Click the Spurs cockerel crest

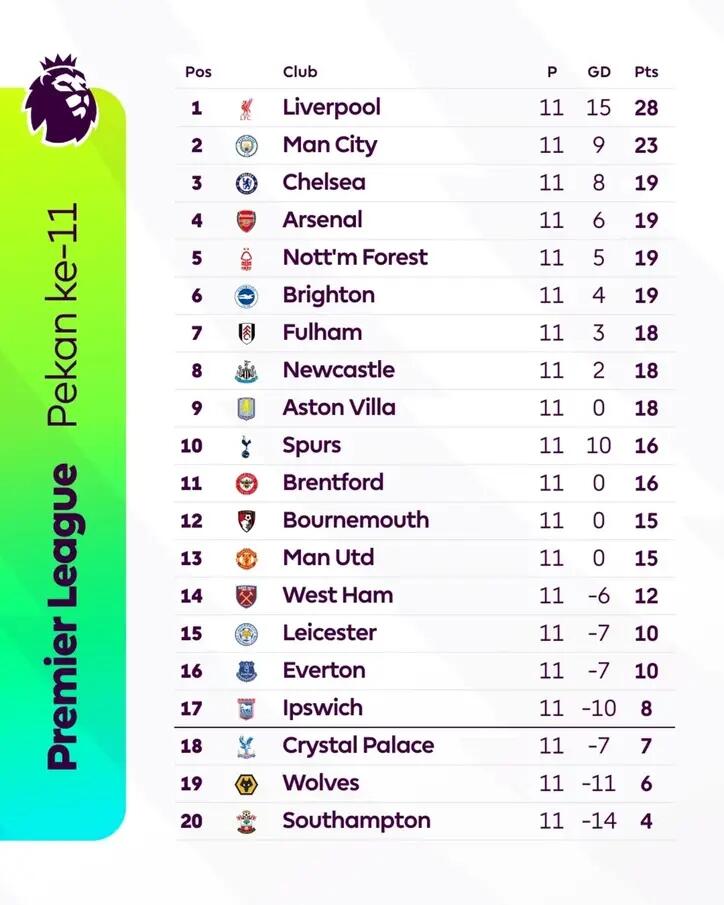[246, 446]
